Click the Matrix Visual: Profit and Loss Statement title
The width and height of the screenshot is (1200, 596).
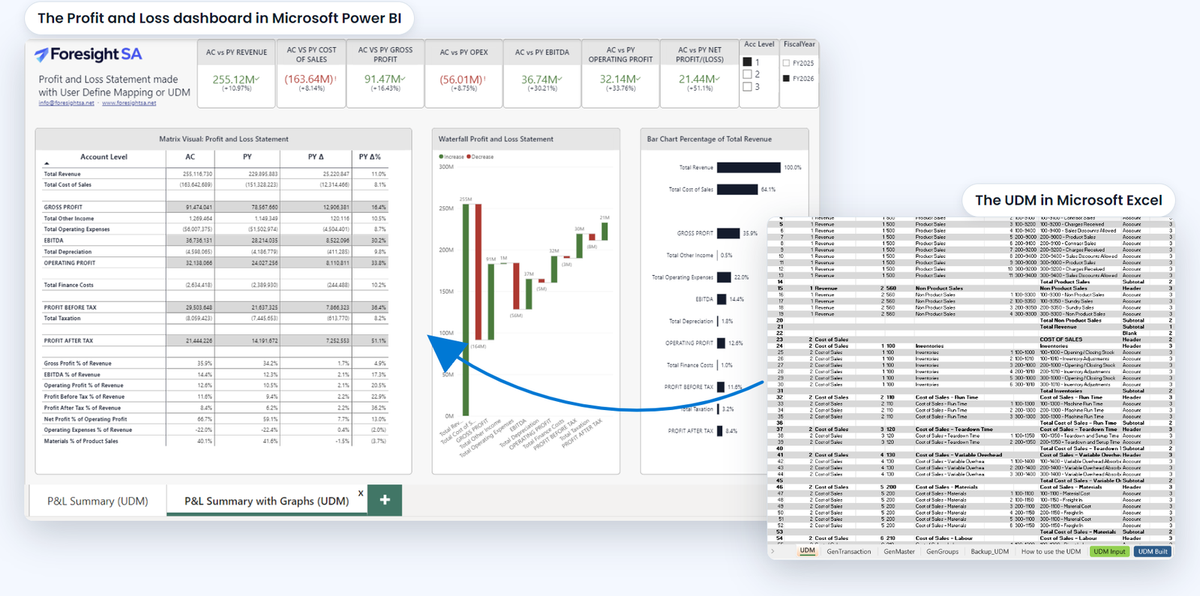tap(224, 139)
